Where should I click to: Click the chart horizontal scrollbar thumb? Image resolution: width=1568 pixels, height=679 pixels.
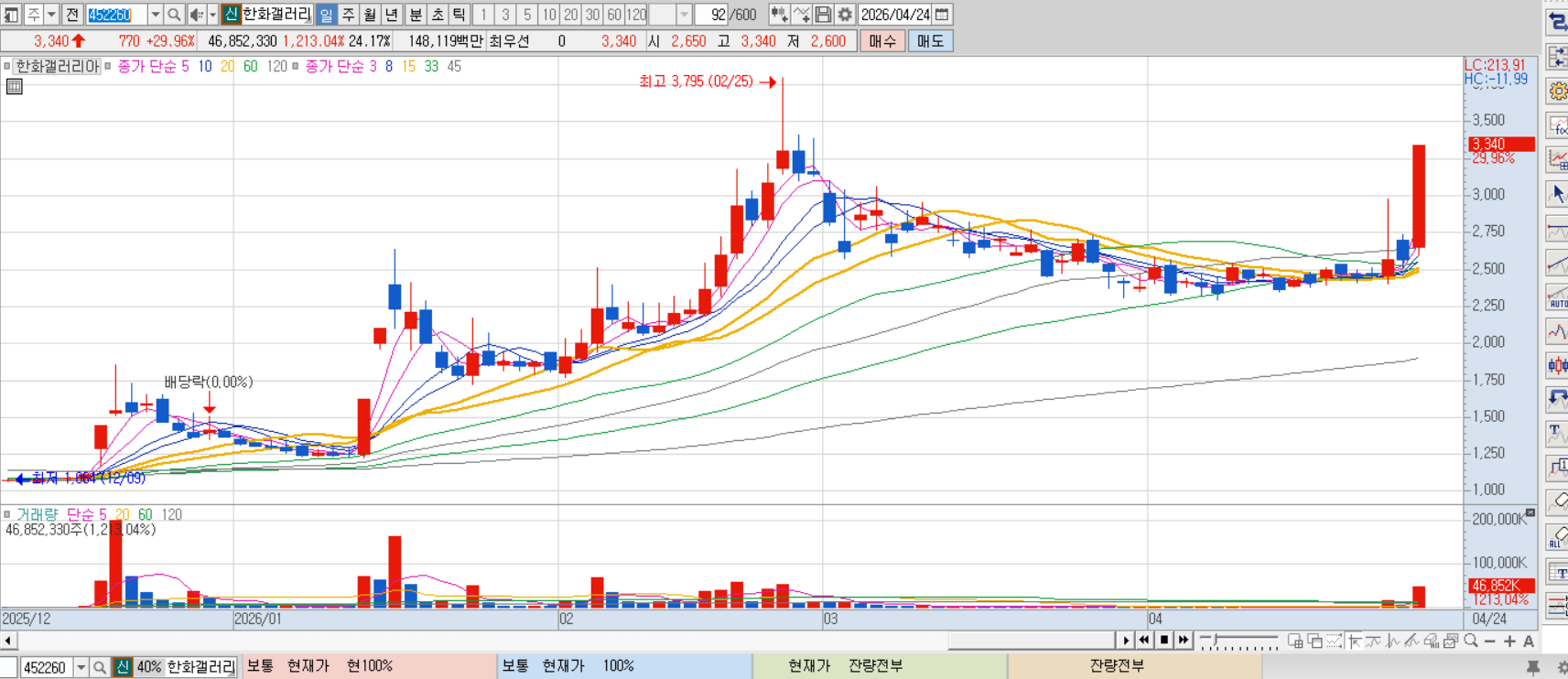(1032, 641)
